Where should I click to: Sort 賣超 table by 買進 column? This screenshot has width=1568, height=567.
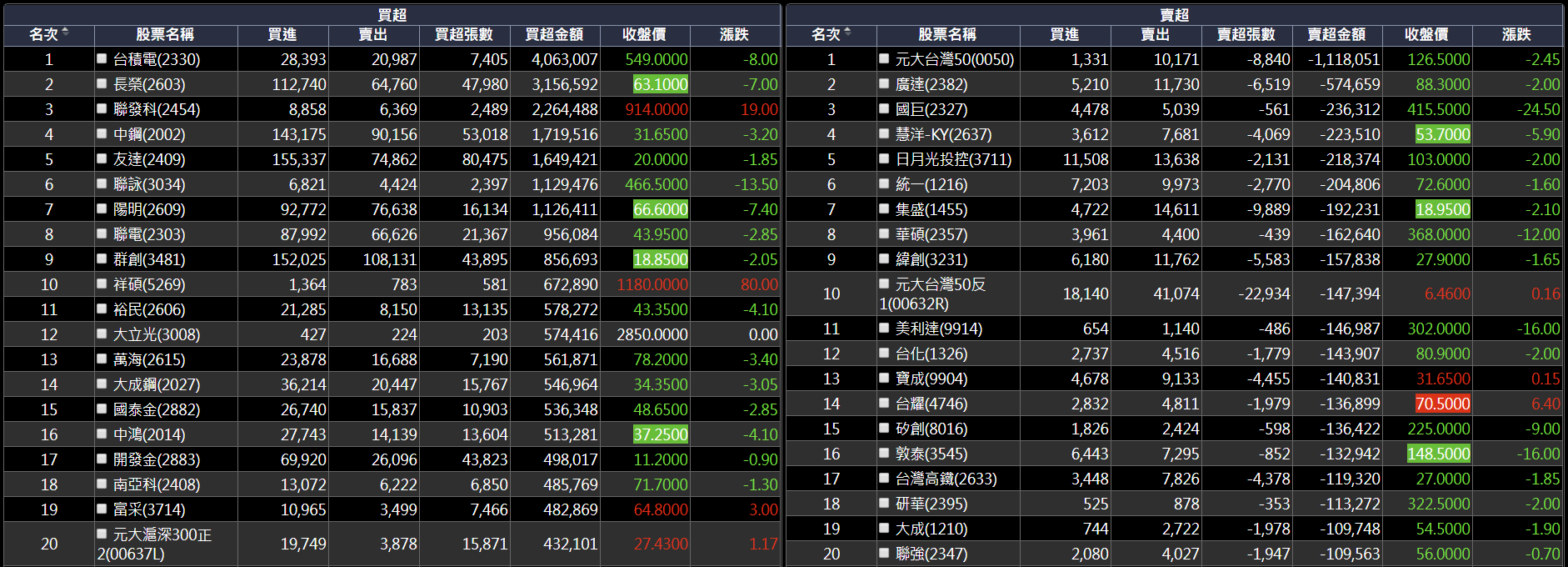[1065, 34]
